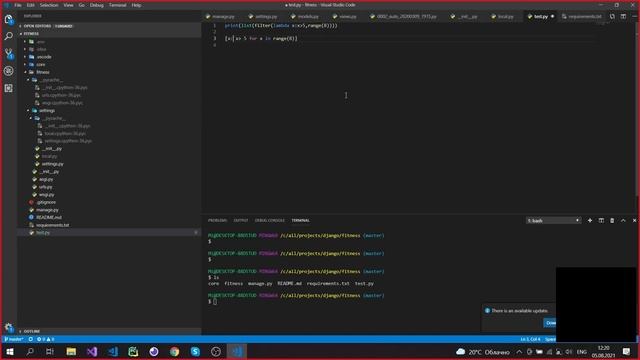Open the Extensions view in activity bar
This screenshot has height=360, width=640.
click(9, 88)
